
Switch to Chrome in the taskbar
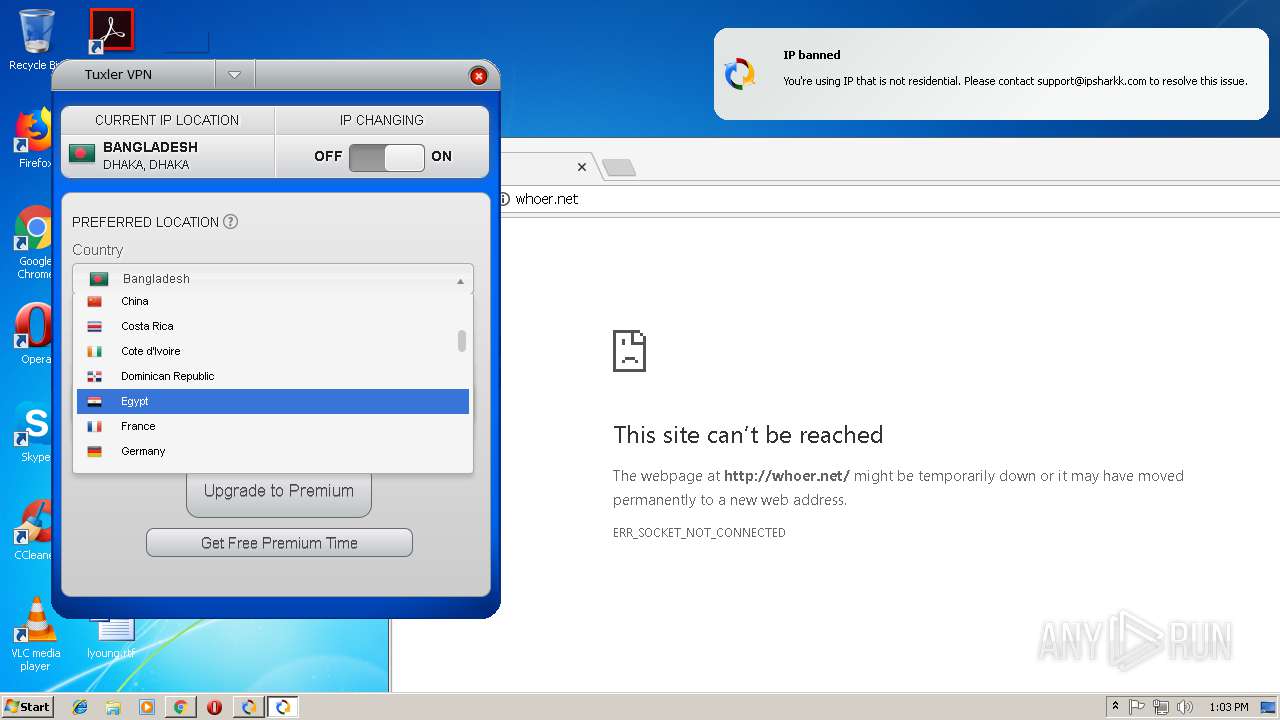(181, 707)
